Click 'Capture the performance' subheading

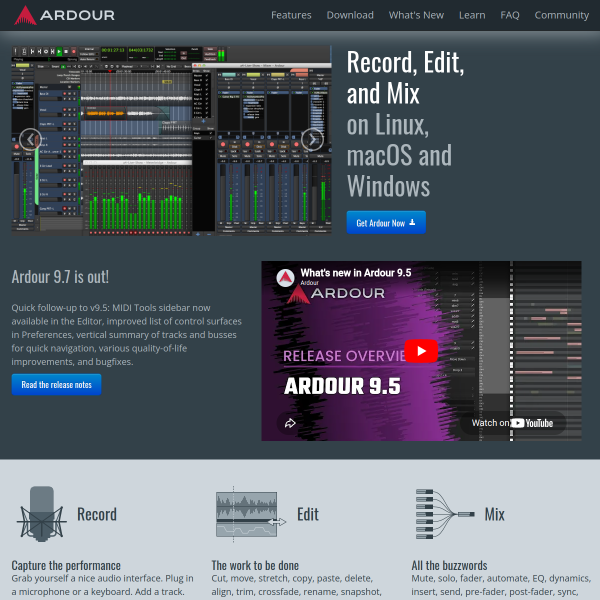(x=66, y=565)
